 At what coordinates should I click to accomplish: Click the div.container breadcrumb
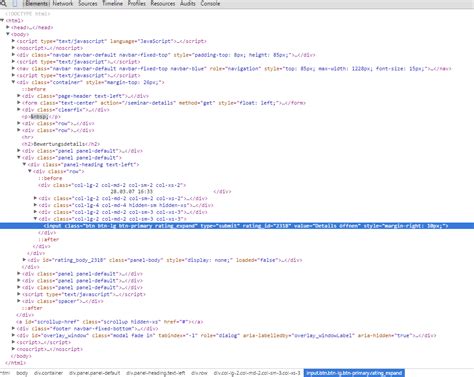pos(48,373)
